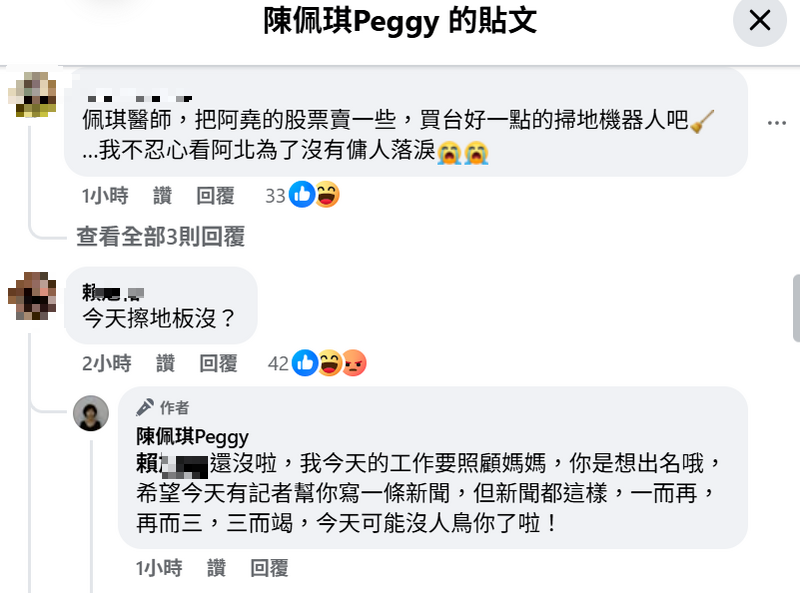Click the angry emoji reaction beside 42

coord(354,363)
